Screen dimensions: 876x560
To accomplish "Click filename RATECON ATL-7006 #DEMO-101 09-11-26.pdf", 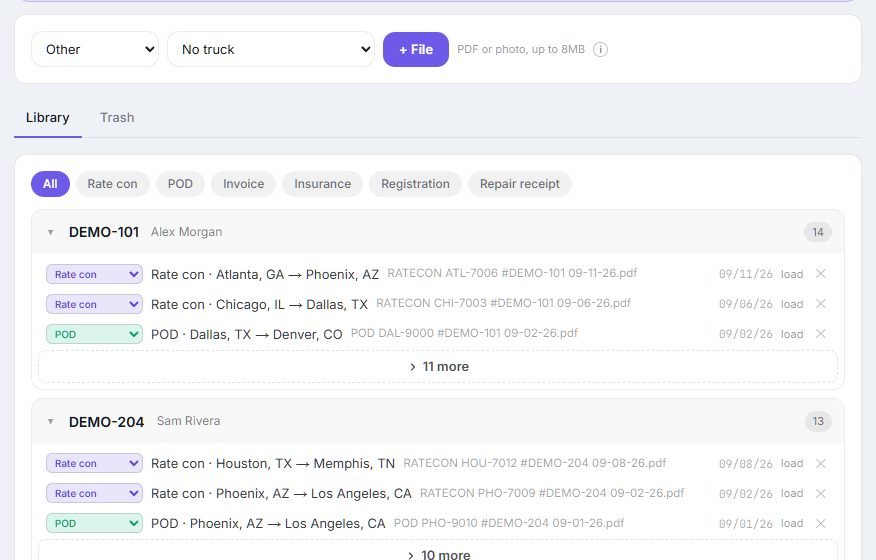I will pos(512,273).
